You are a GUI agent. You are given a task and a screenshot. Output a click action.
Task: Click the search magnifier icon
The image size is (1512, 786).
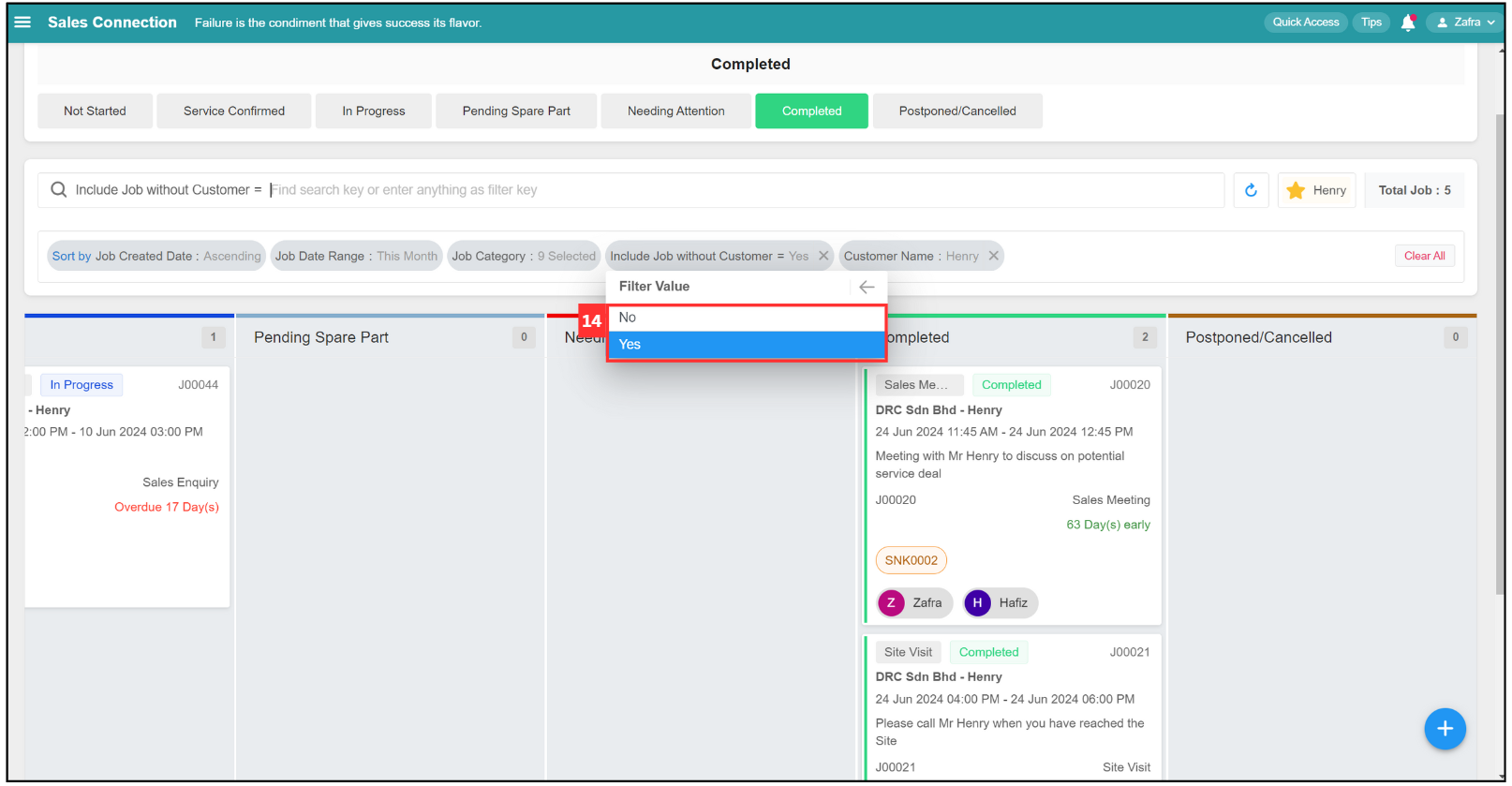58,189
